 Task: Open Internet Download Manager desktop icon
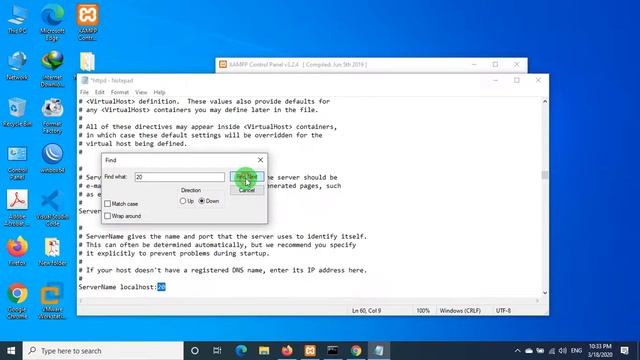tap(52, 69)
